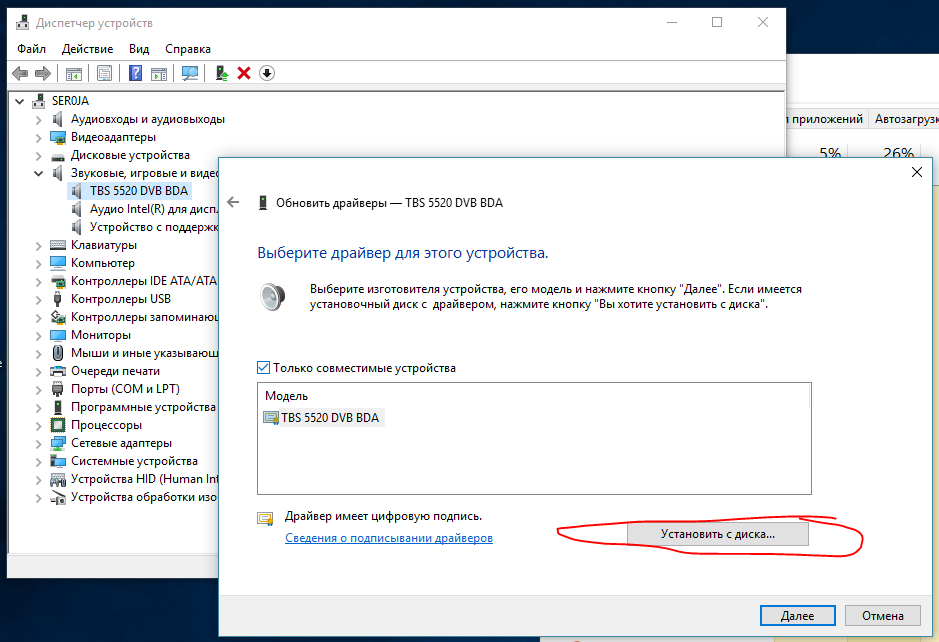Select TBS 5520 DVB BDA in the device tree

click(139, 190)
